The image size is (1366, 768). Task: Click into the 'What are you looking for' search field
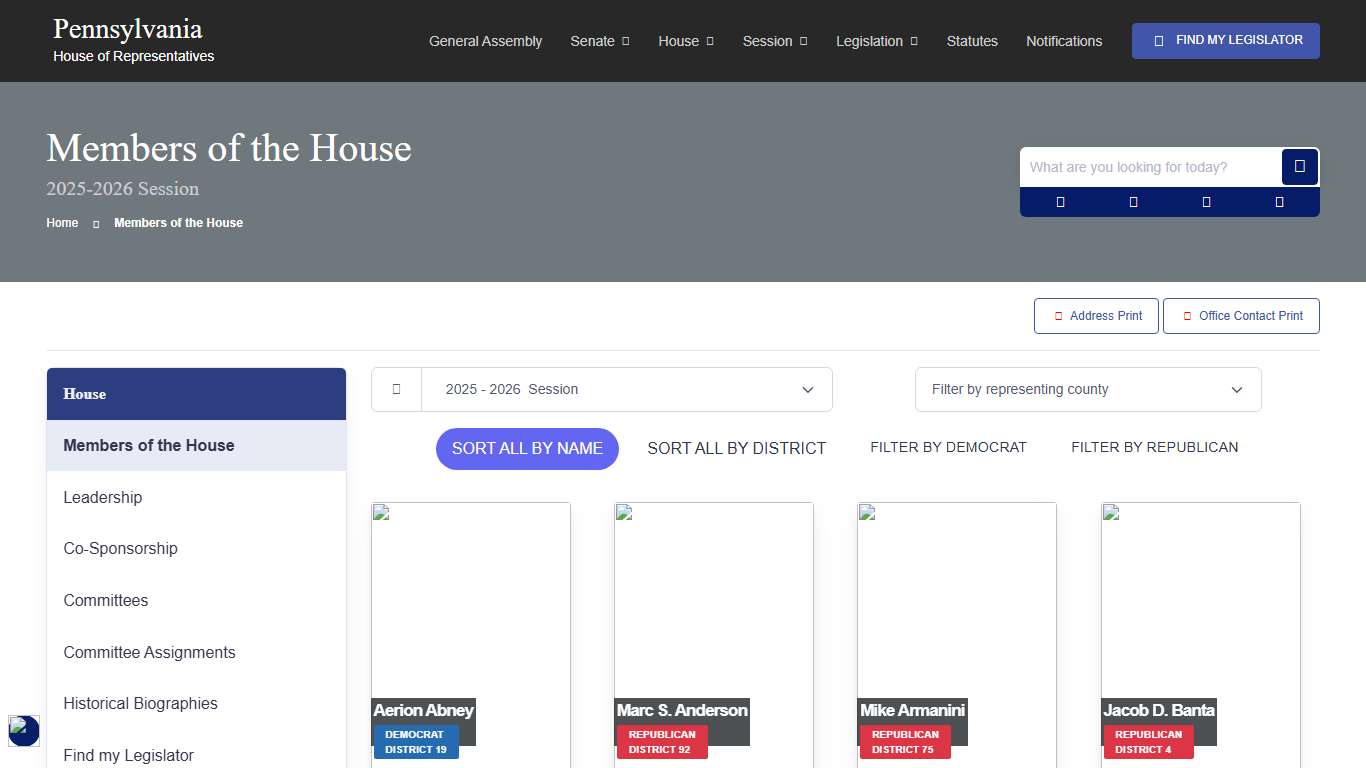[1150, 167]
